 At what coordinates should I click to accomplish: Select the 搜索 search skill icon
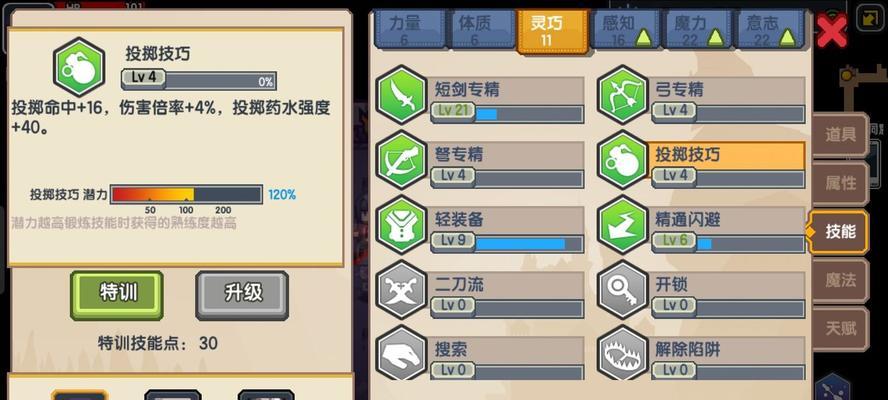pyautogui.click(x=401, y=354)
